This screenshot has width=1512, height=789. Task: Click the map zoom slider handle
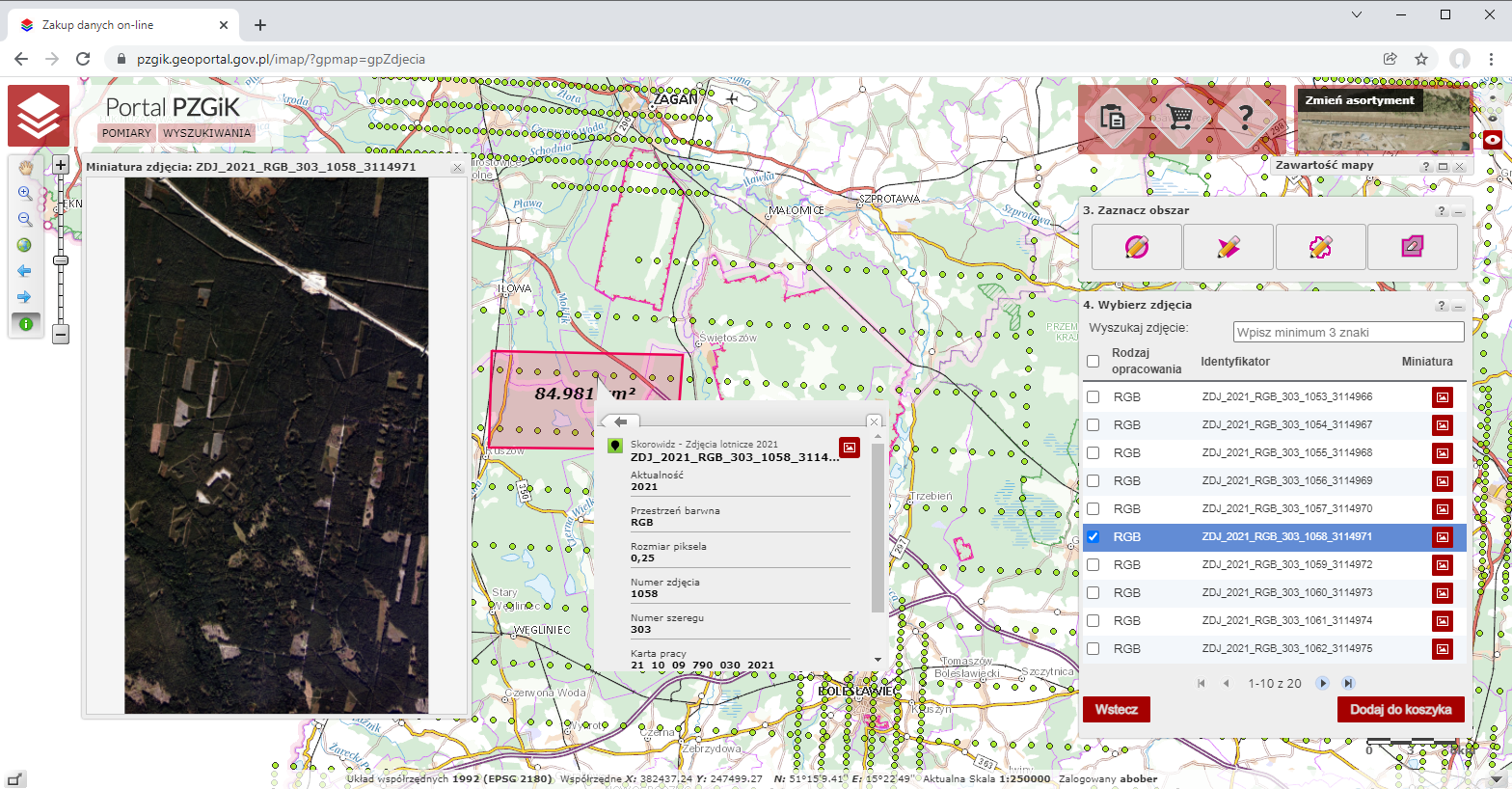pyautogui.click(x=61, y=260)
